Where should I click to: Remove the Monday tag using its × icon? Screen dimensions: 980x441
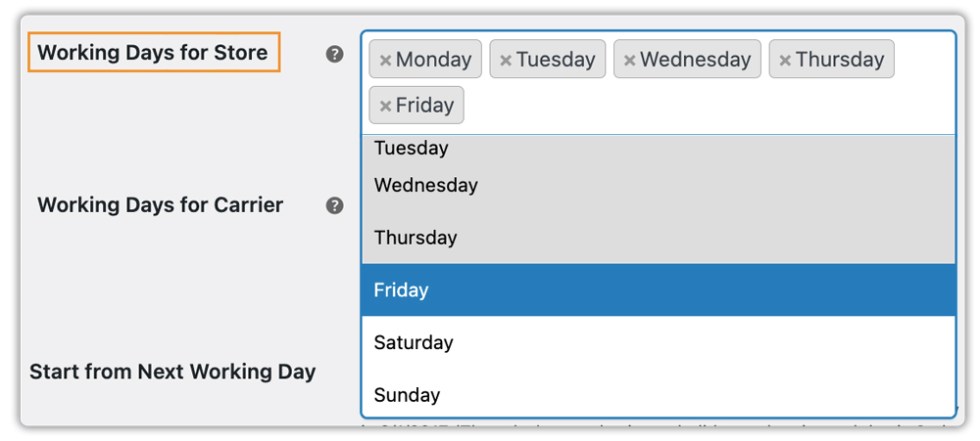pos(385,60)
